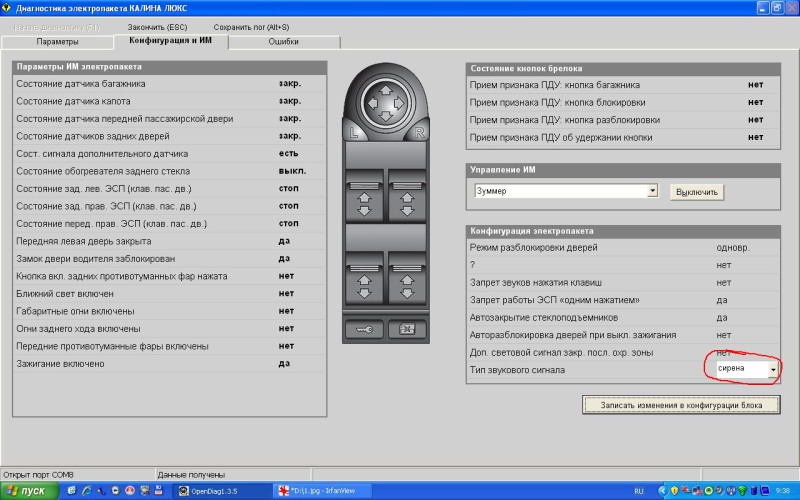Select row Состояние зад. лев. ЭСП
Viewport: 800px width, 500px height.
coord(169,189)
